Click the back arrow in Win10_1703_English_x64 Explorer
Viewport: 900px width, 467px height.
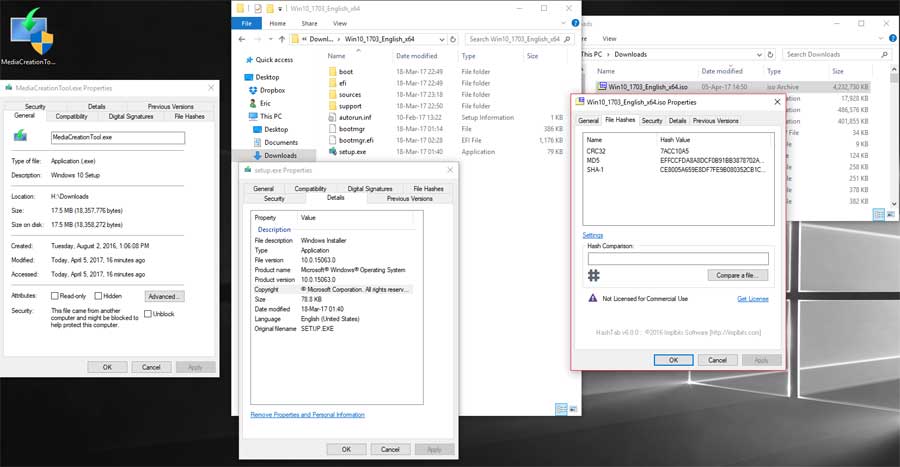pyautogui.click(x=242, y=39)
